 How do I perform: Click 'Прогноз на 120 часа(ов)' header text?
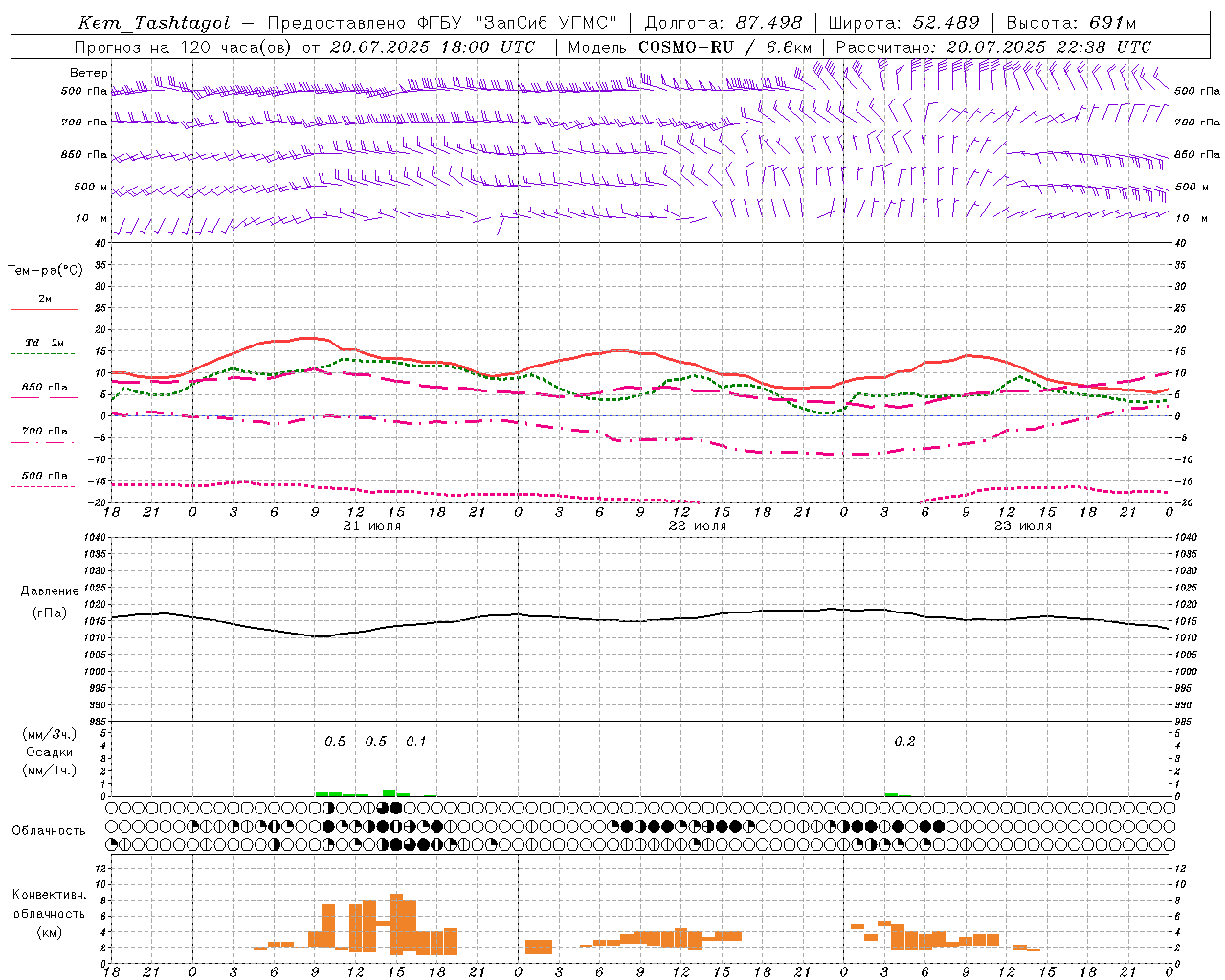pos(184,47)
